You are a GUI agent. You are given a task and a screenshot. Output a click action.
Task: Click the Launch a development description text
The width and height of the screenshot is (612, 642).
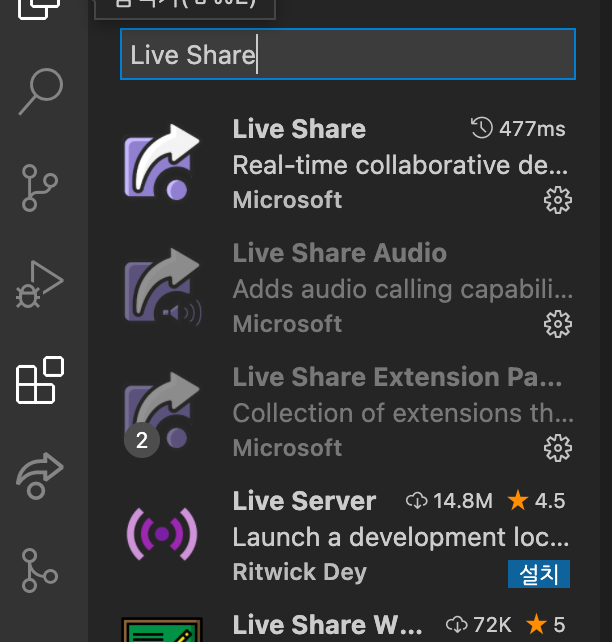[x=401, y=537]
